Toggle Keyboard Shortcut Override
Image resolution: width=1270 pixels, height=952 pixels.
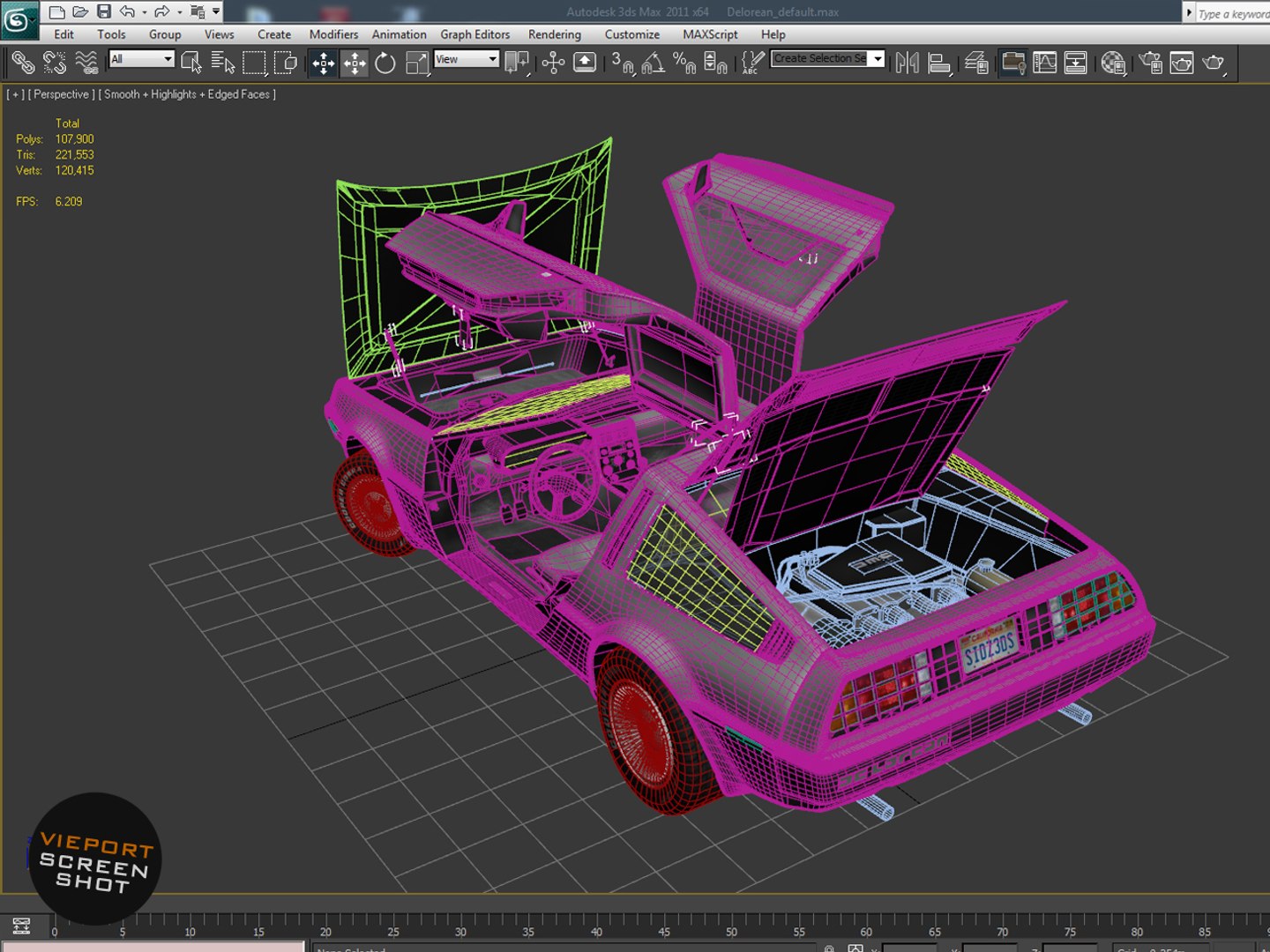pyautogui.click(x=585, y=63)
